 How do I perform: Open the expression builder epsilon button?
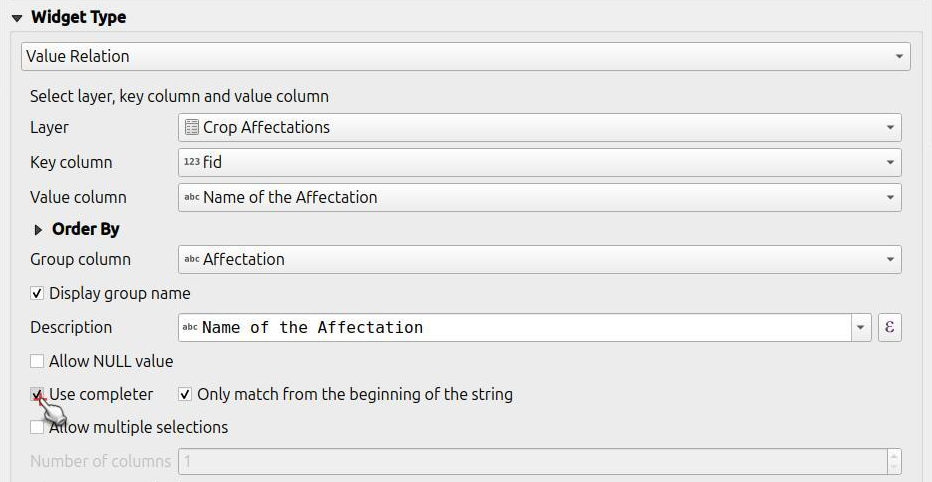889,327
